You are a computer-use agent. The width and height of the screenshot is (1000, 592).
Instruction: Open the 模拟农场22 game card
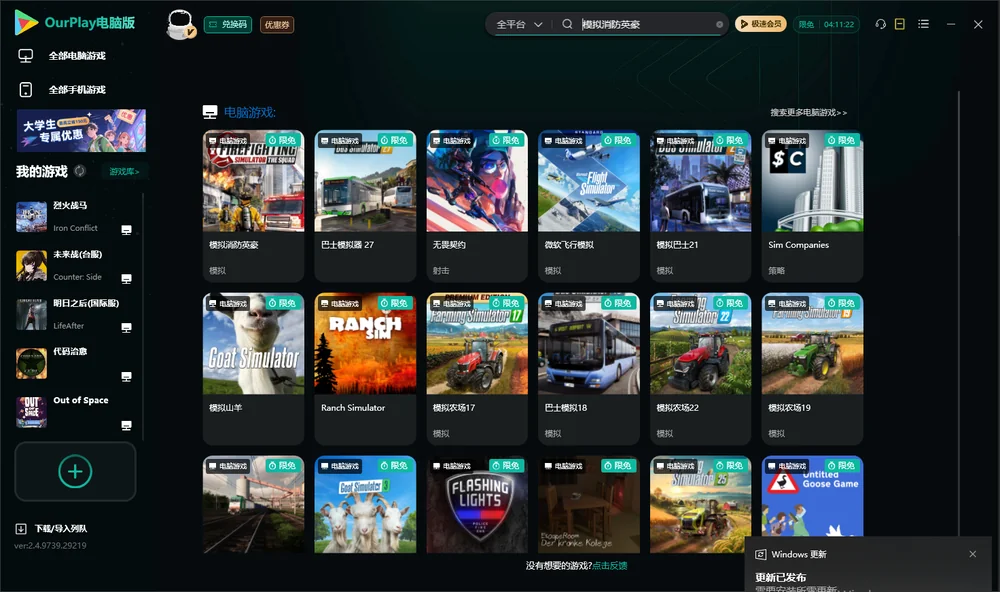[x=700, y=369]
